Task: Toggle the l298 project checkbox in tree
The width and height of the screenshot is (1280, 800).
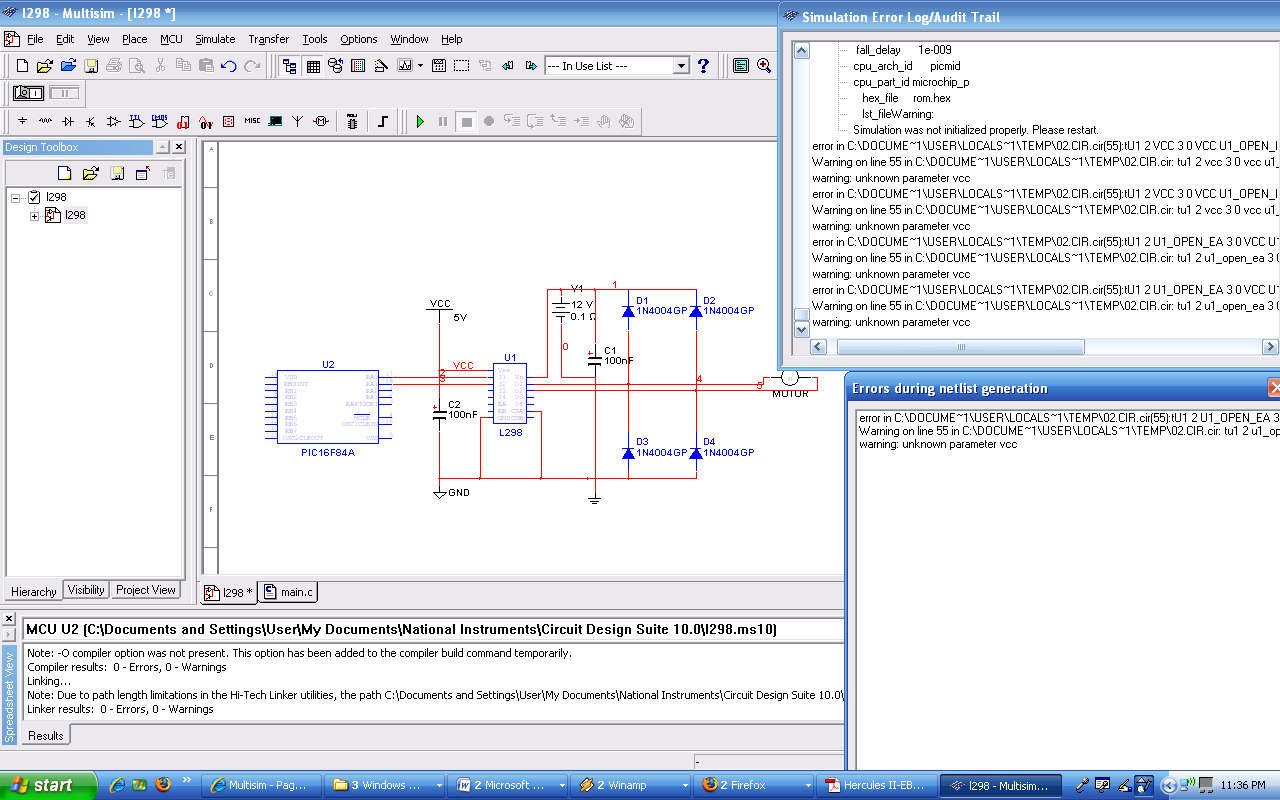Action: (35, 197)
